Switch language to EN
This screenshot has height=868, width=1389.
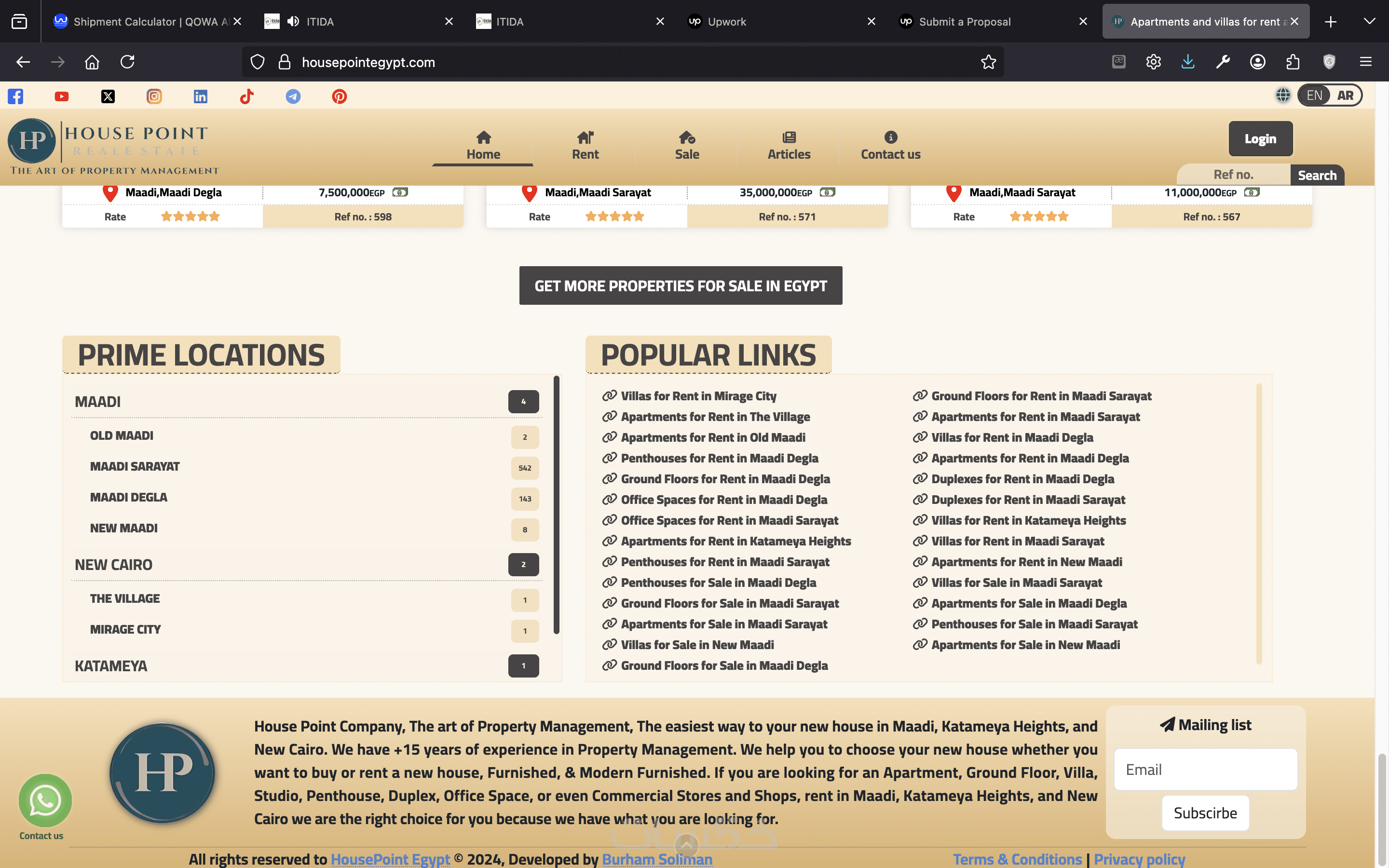pos(1314,95)
